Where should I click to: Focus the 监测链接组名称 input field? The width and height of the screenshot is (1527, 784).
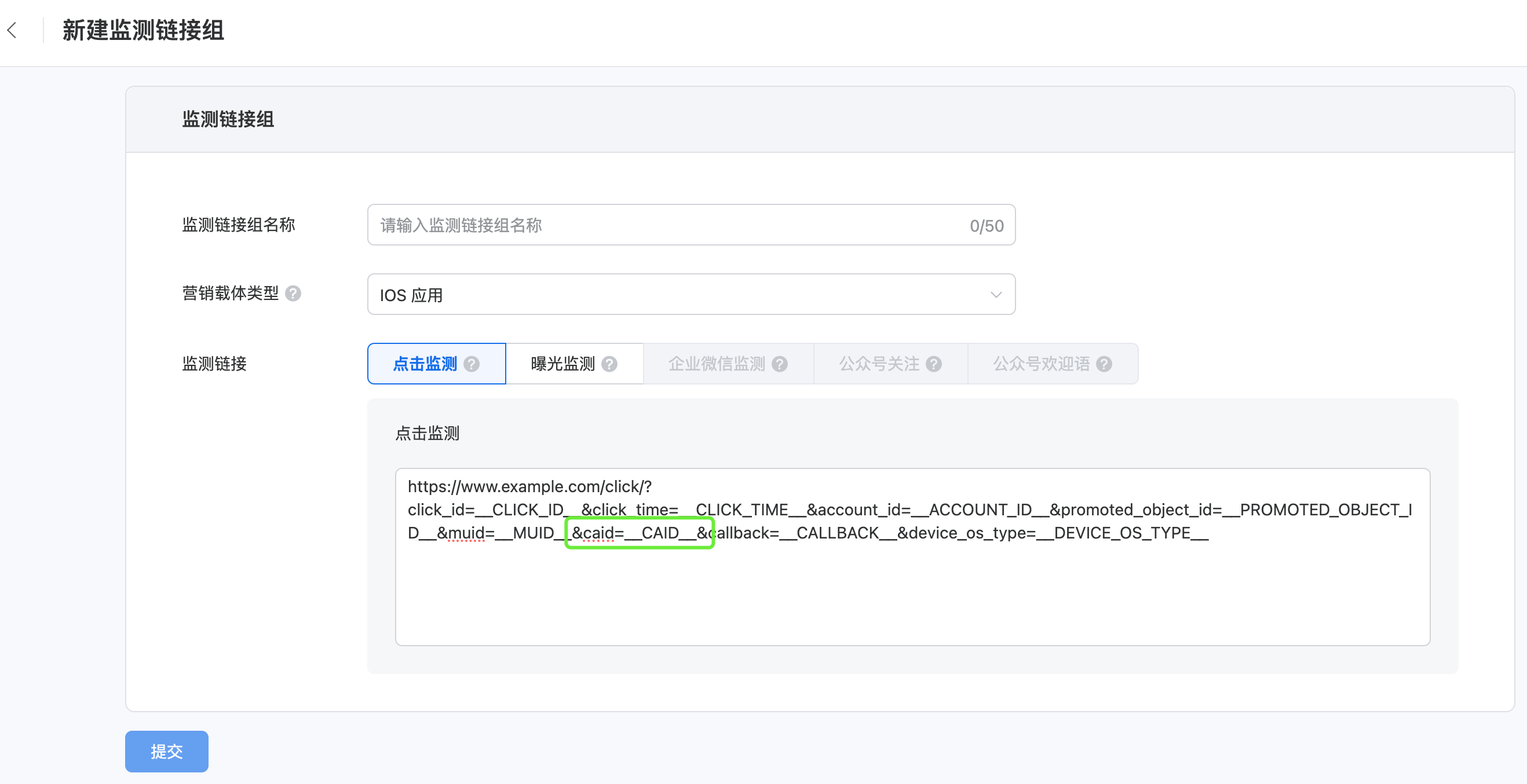(x=691, y=225)
